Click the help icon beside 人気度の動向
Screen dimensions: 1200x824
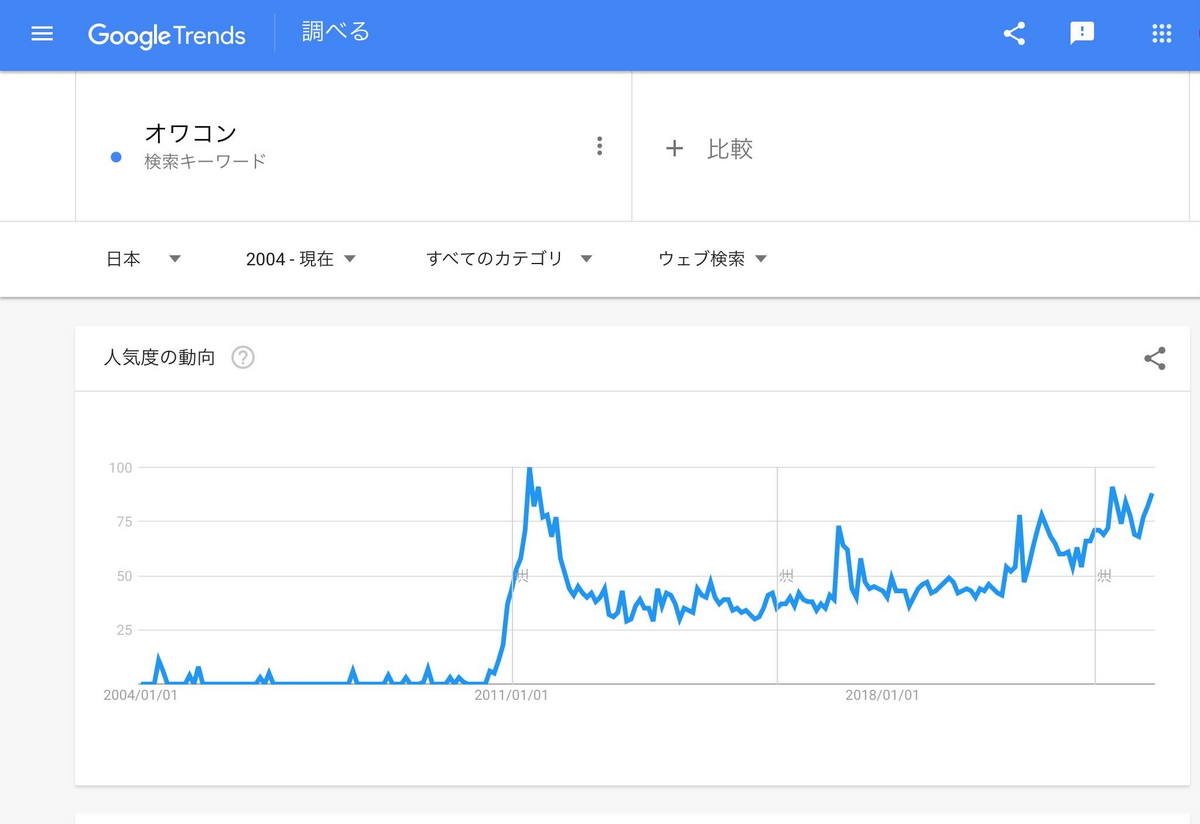[x=243, y=357]
